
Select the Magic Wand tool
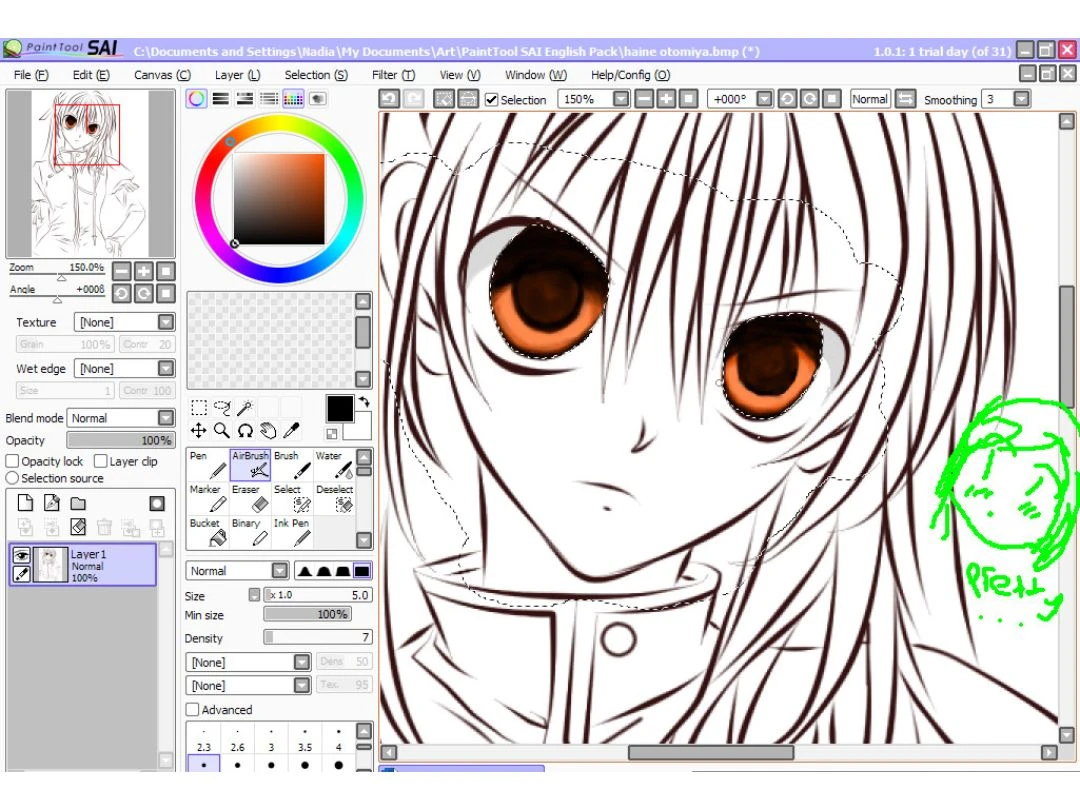pyautogui.click(x=245, y=408)
